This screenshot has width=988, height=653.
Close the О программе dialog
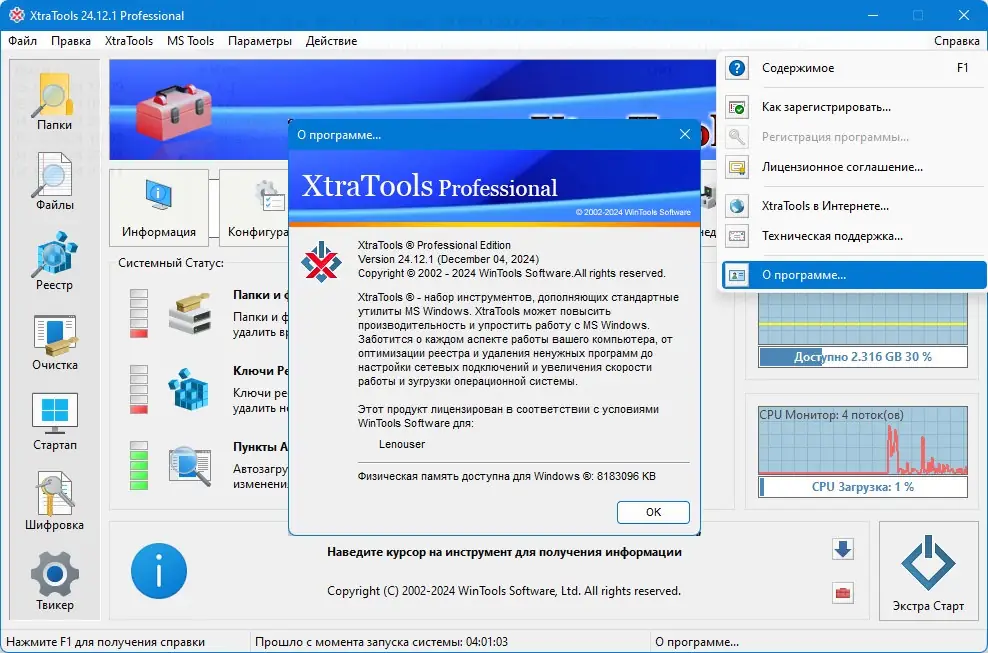tap(685, 134)
